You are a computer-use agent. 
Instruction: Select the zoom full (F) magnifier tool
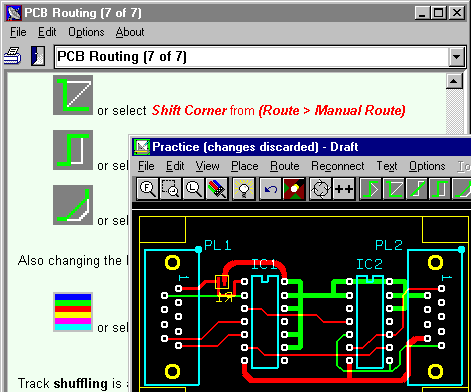click(147, 189)
